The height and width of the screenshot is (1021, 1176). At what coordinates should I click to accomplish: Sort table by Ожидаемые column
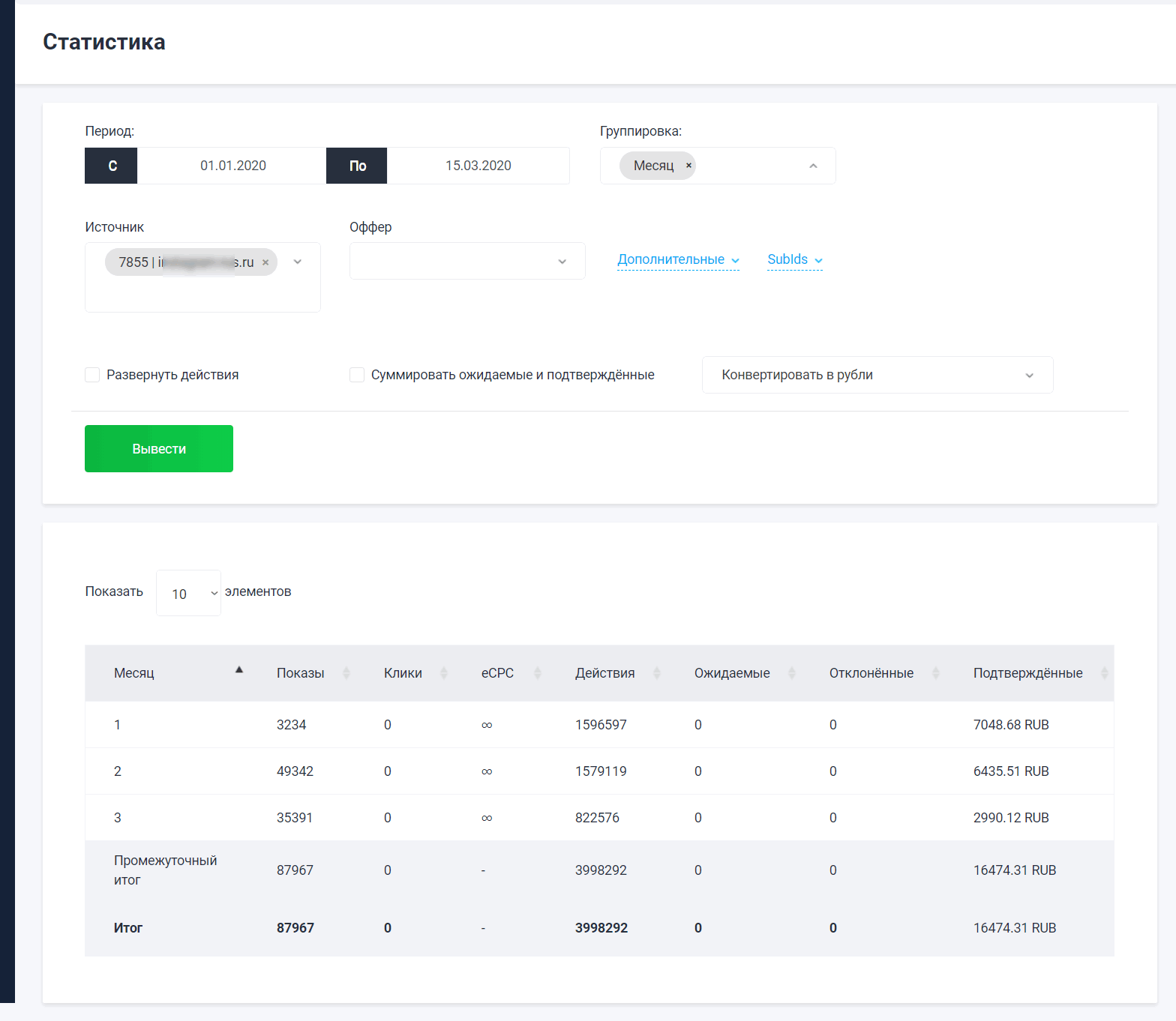791,673
